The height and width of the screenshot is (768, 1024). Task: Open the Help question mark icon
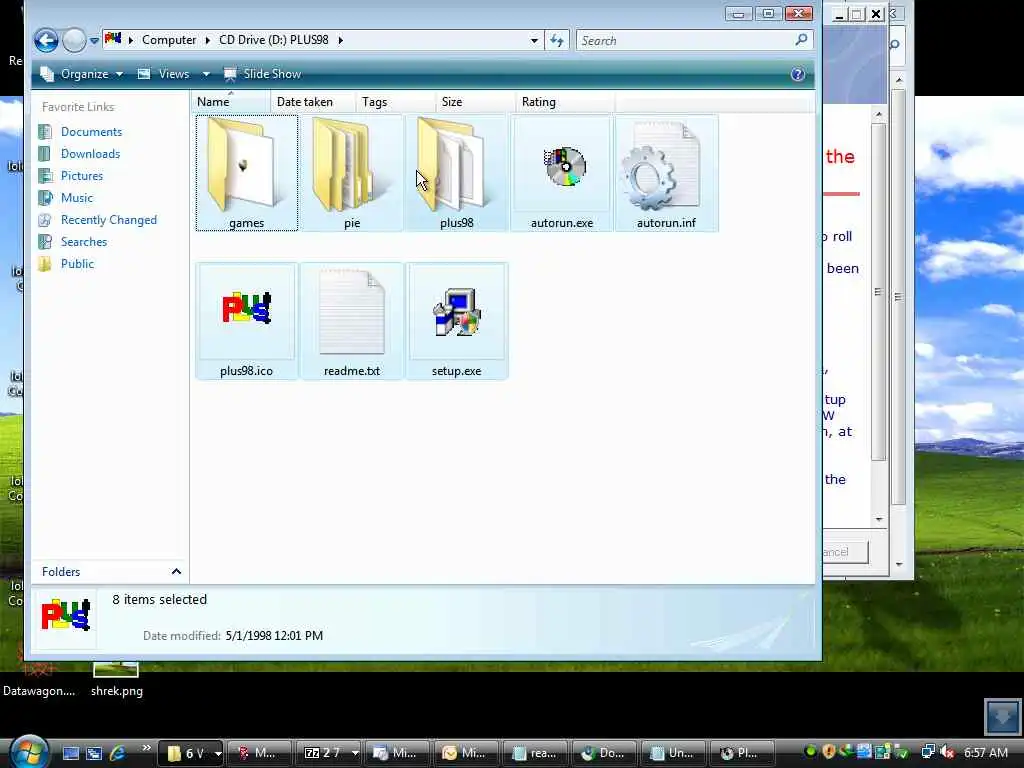tap(797, 74)
